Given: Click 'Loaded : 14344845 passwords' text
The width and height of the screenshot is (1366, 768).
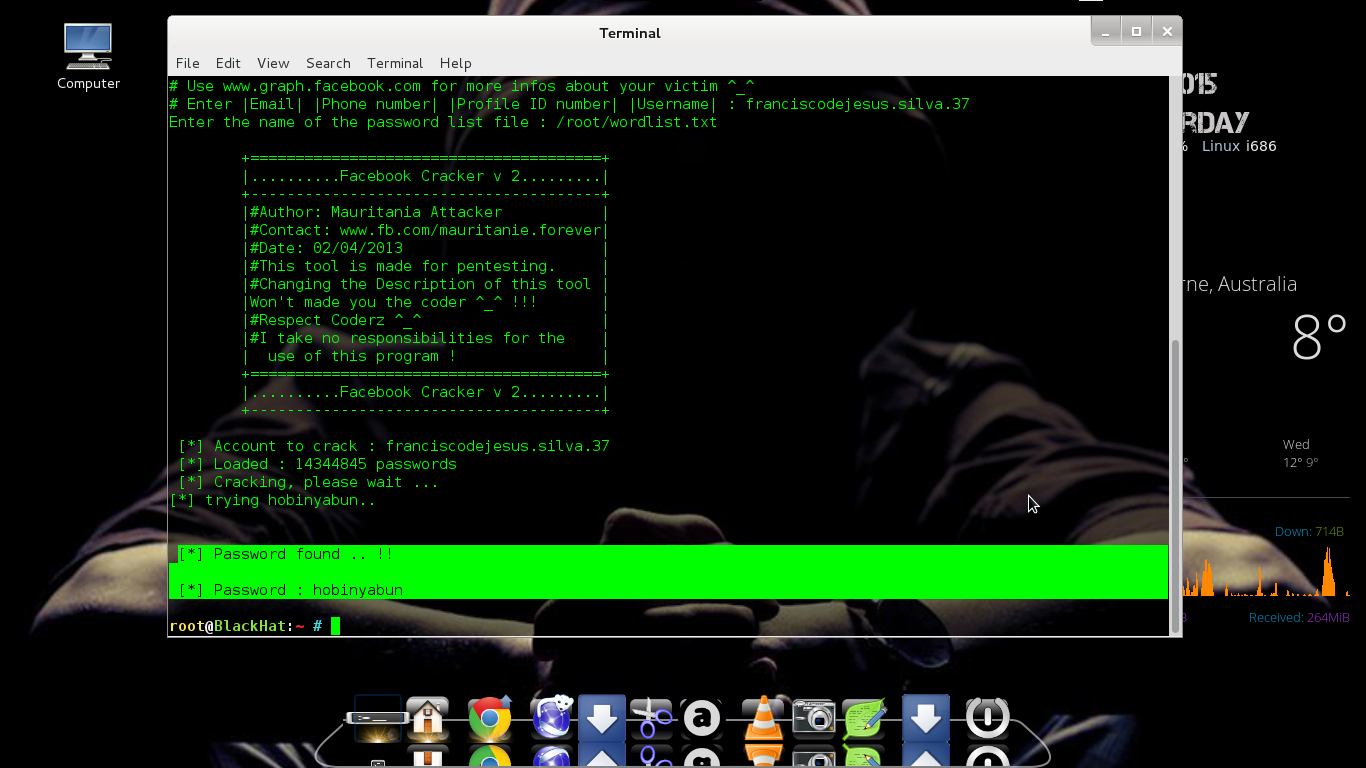Looking at the screenshot, I should (335, 464).
